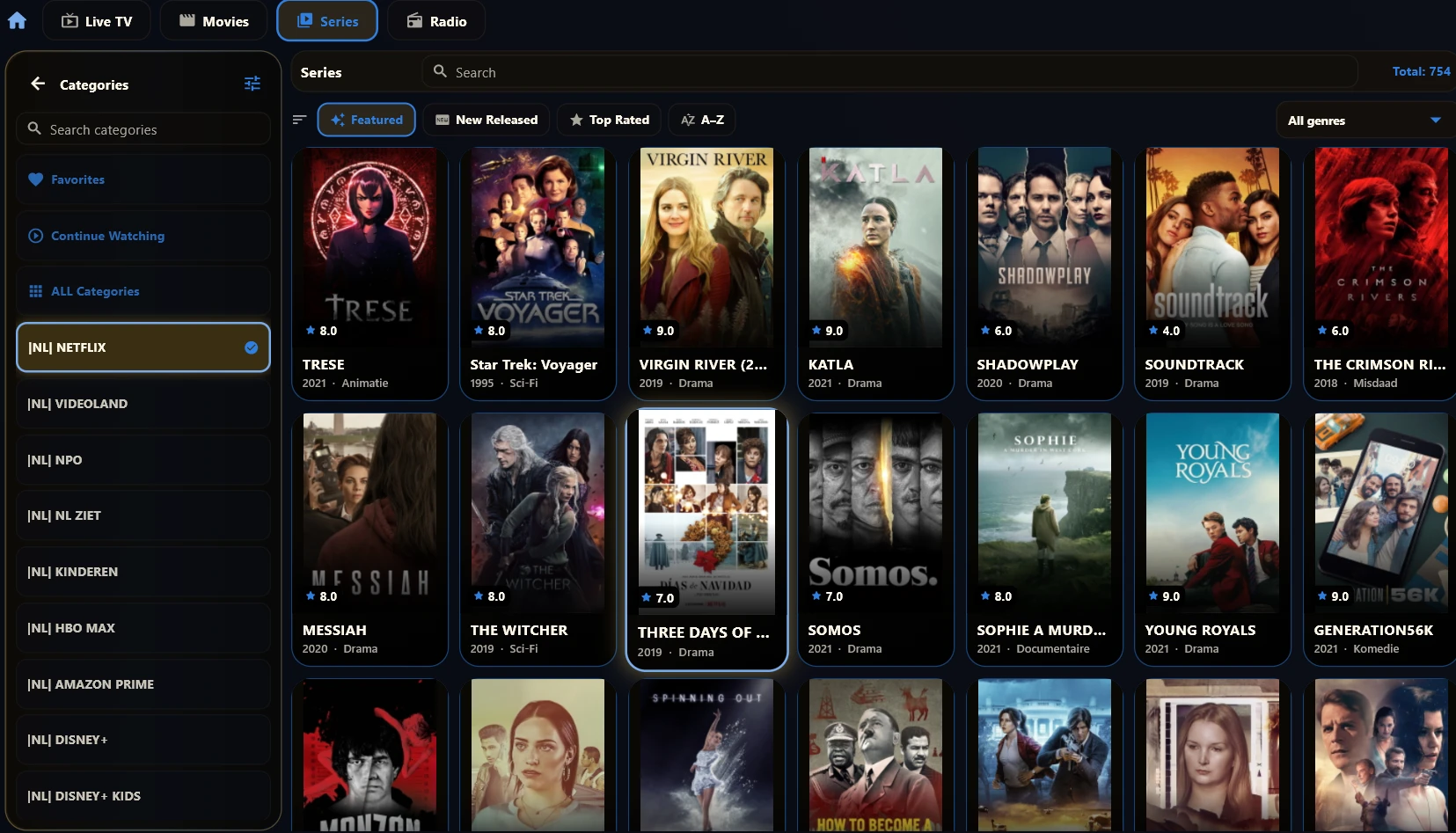Select the |NL| VIDEOLAND category
Image resolution: width=1456 pixels, height=833 pixels.
pyautogui.click(x=143, y=404)
